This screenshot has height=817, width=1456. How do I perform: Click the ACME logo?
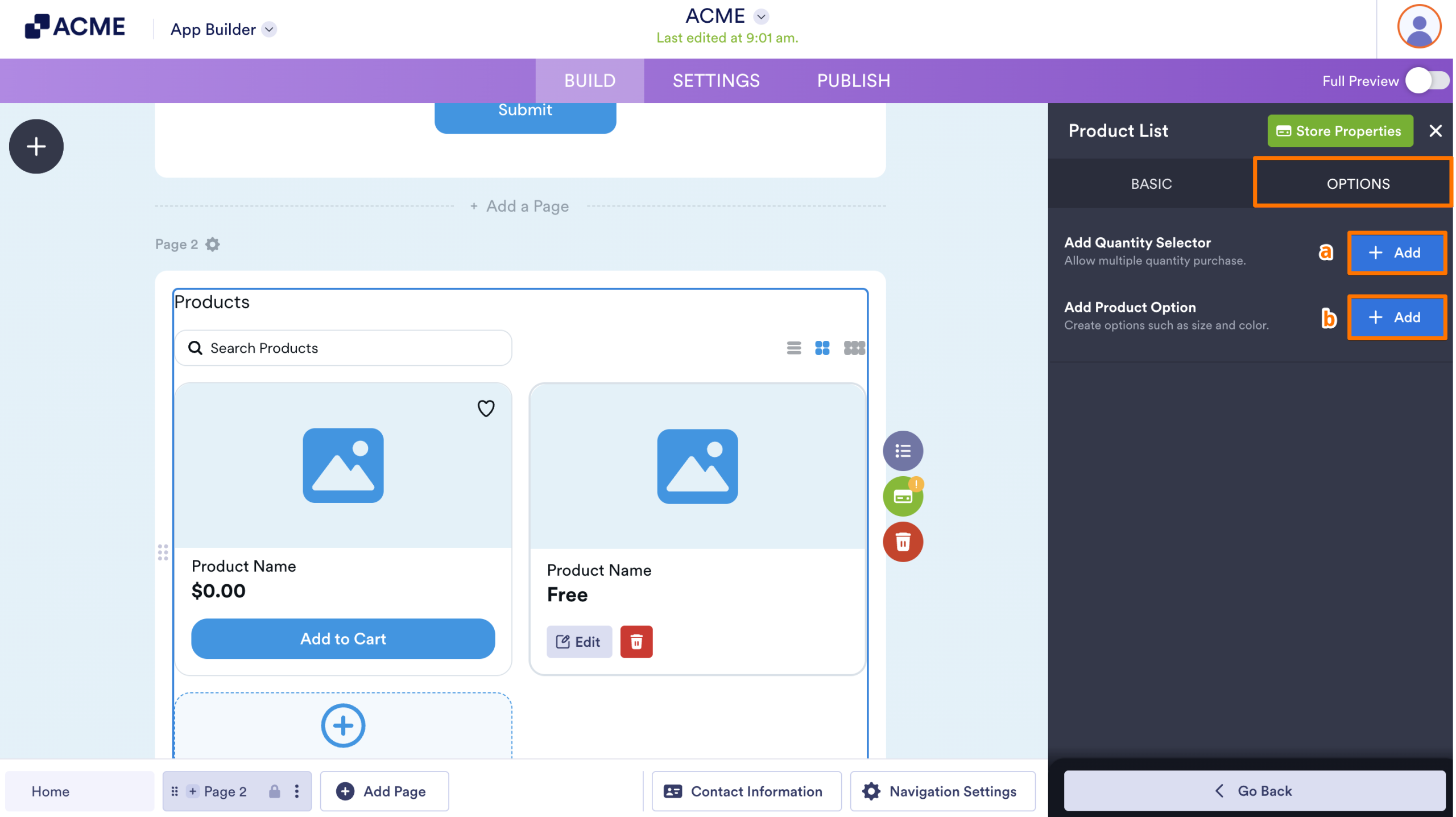75,27
